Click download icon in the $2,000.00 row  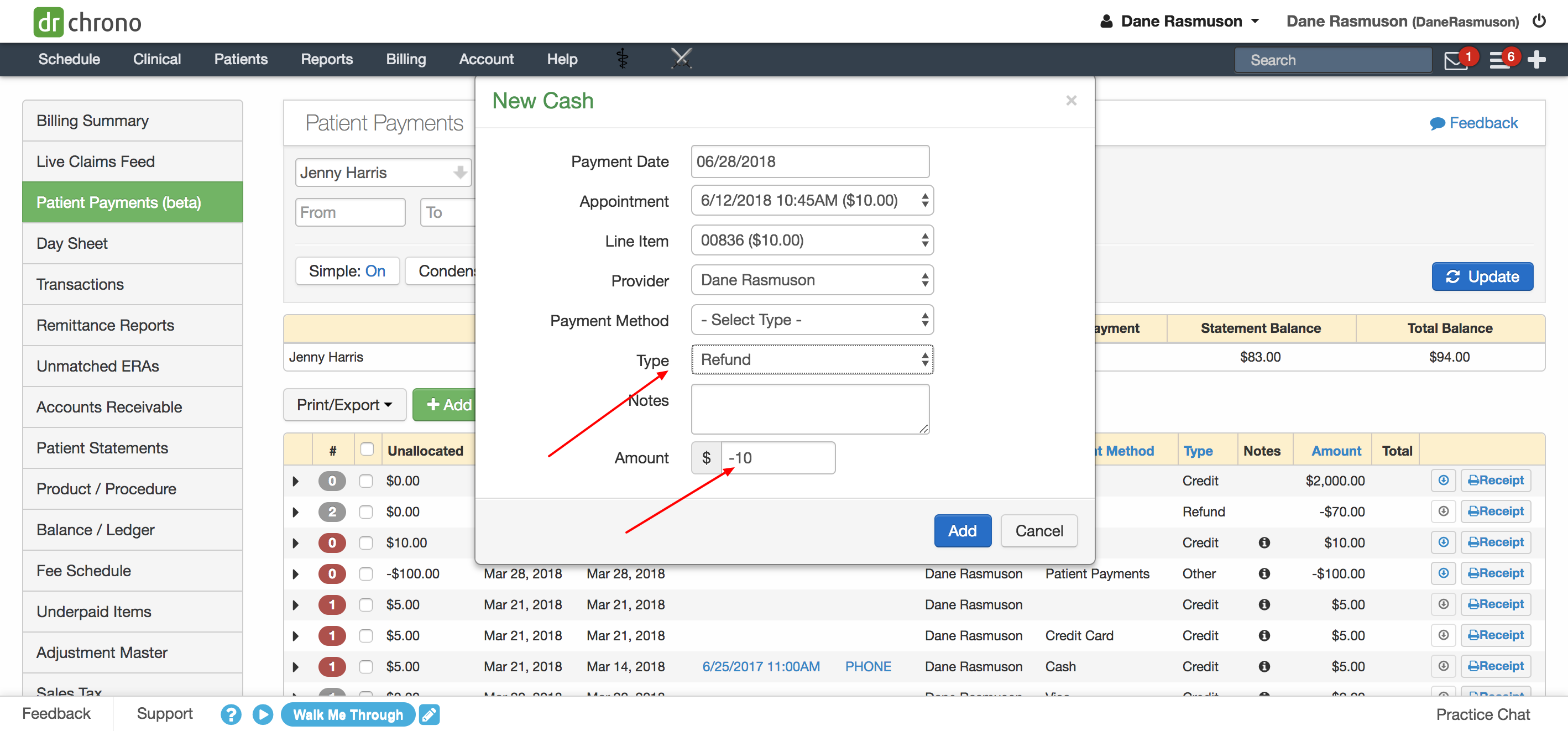[x=1443, y=480]
